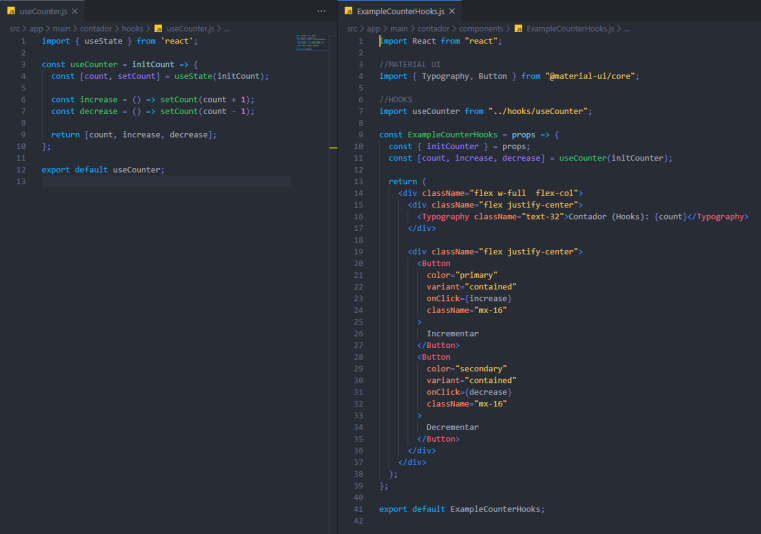Image resolution: width=761 pixels, height=534 pixels.
Task: Switch to the ExampleCounterHooks.js tab
Action: pyautogui.click(x=400, y=10)
